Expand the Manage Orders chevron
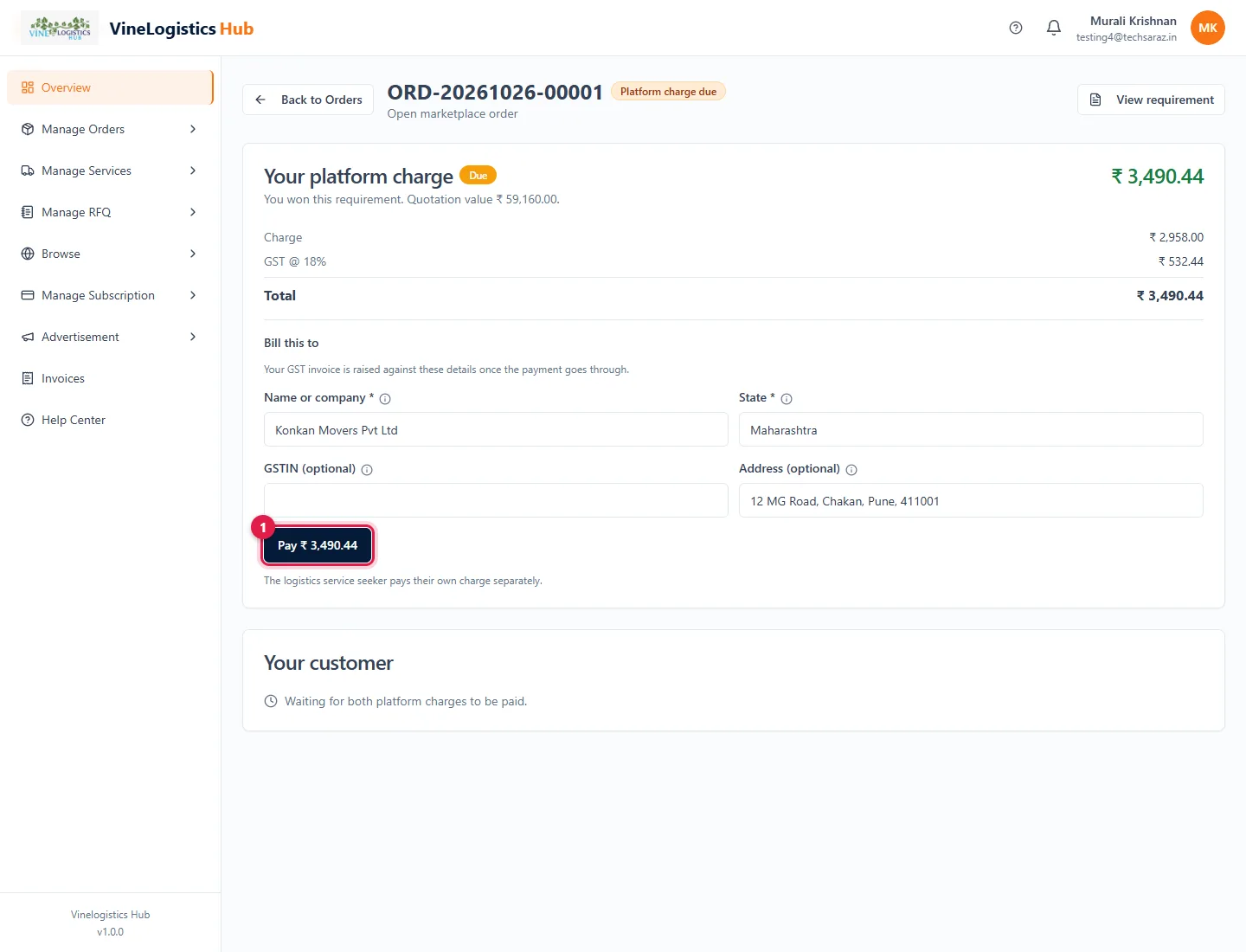 tap(193, 129)
